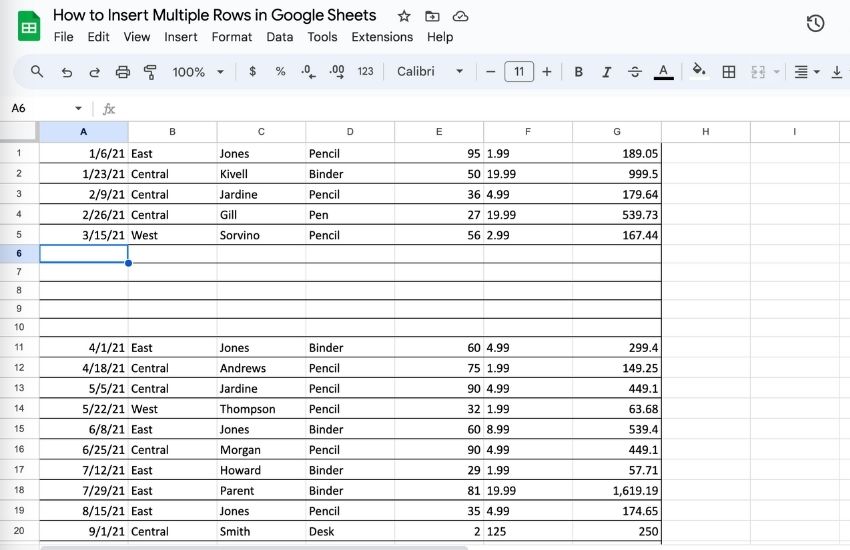Click the font size field 11
850x550 pixels.
519,72
